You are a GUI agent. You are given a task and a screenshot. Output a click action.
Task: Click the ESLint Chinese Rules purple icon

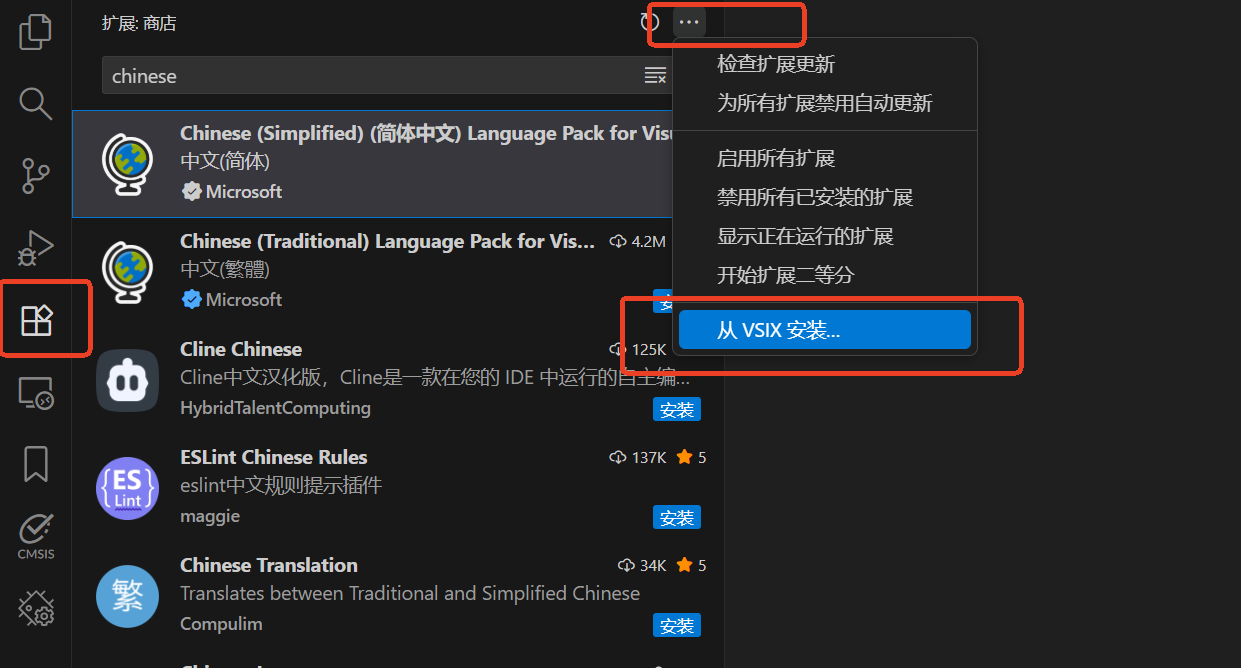pyautogui.click(x=127, y=488)
